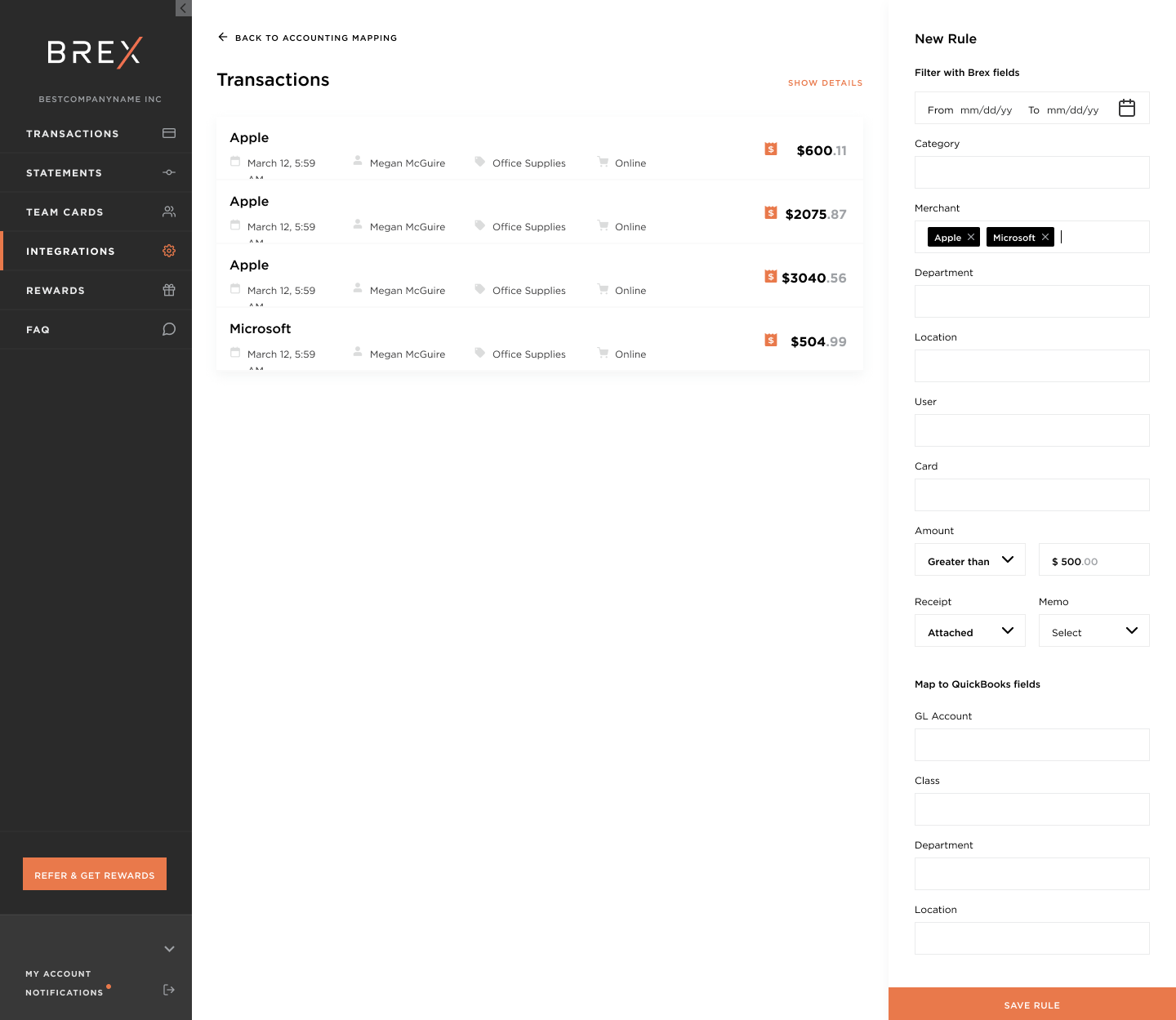
Task: Click the Class field
Action: [1032, 809]
